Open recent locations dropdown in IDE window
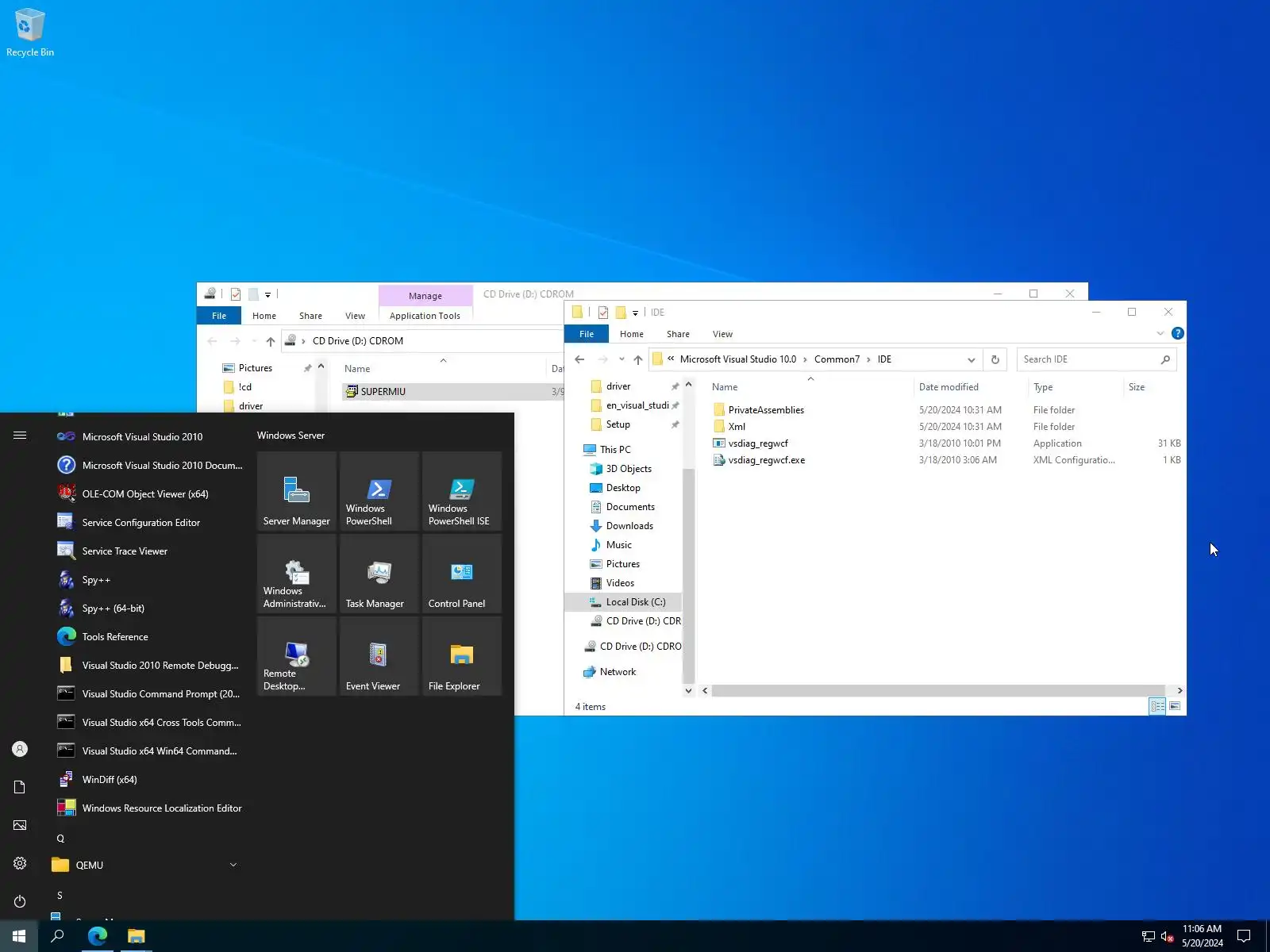The image size is (1270, 952). pos(622,359)
